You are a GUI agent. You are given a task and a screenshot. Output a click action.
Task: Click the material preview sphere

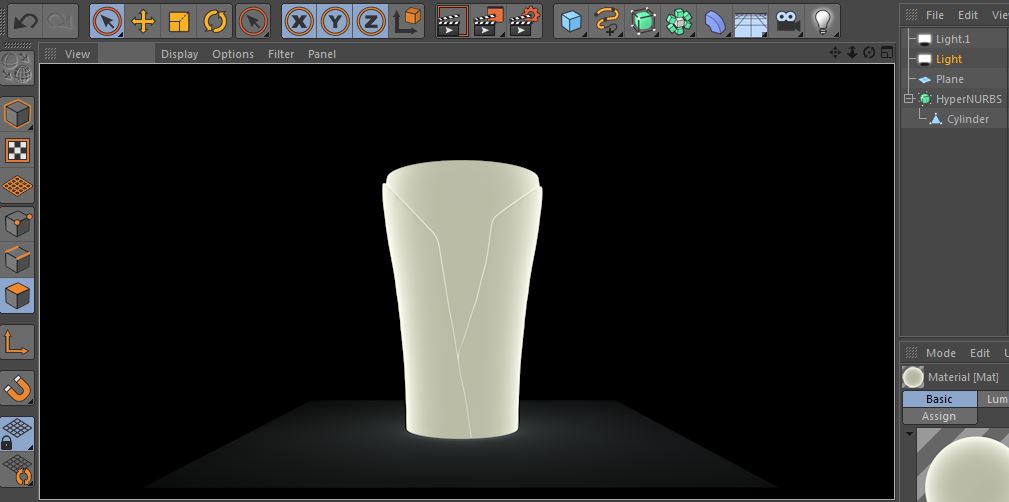(969, 471)
